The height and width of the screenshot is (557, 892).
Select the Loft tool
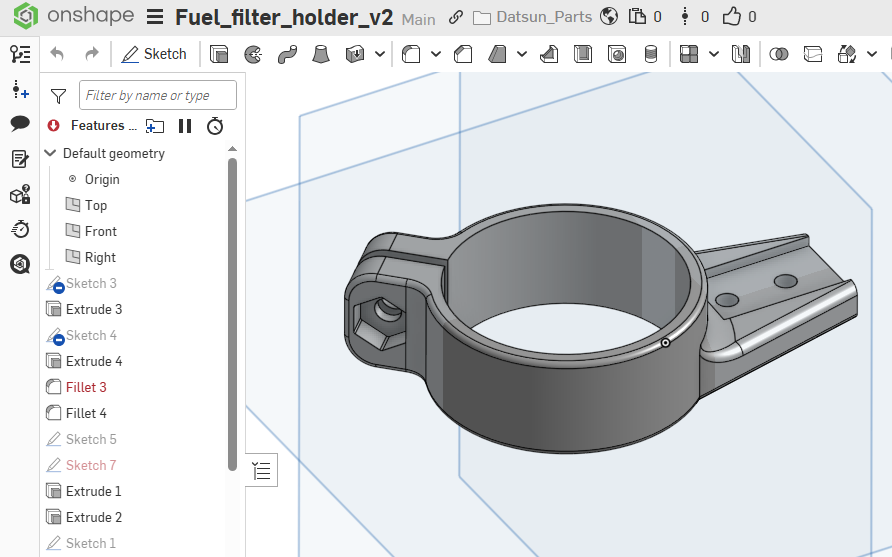[x=321, y=54]
